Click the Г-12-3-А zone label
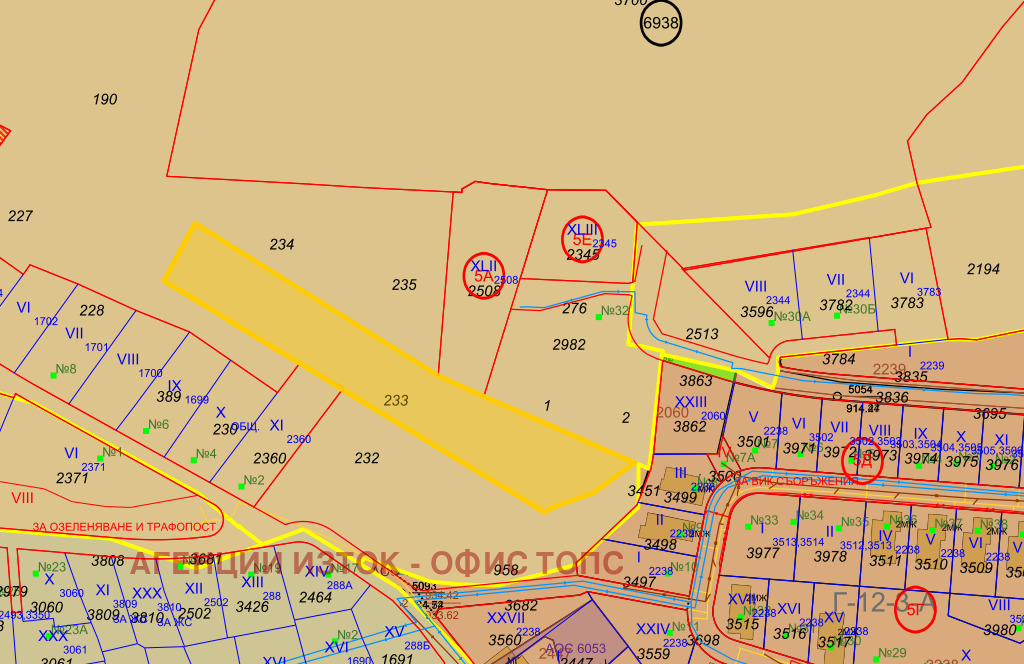The width and height of the screenshot is (1024, 664). click(882, 602)
